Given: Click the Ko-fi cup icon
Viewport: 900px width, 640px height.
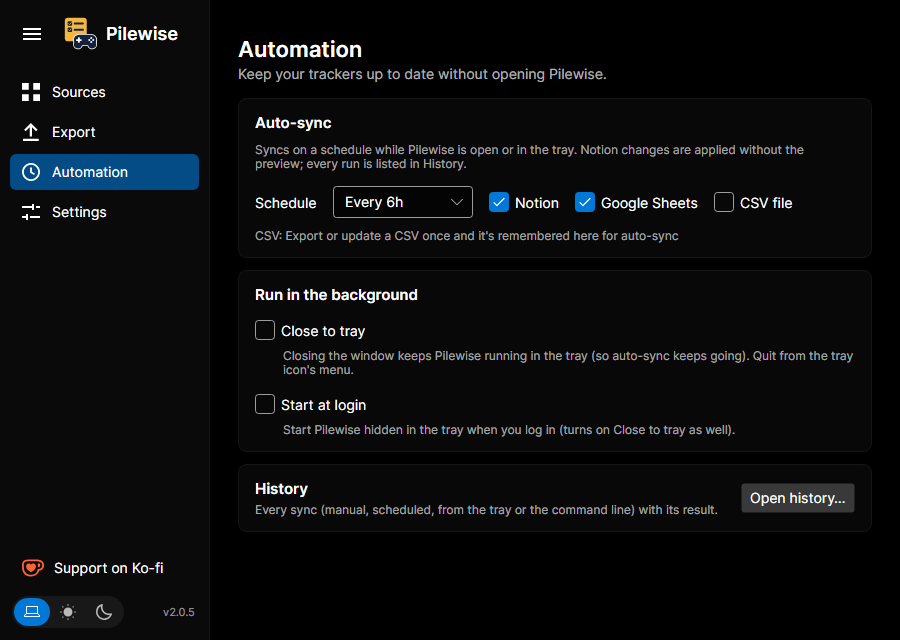Looking at the screenshot, I should click(33, 568).
